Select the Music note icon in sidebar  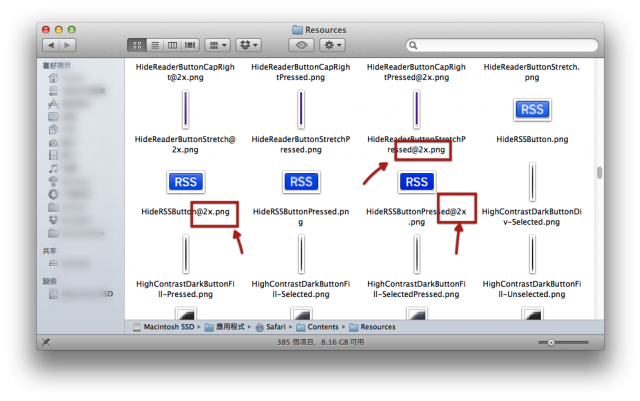[x=53, y=169]
